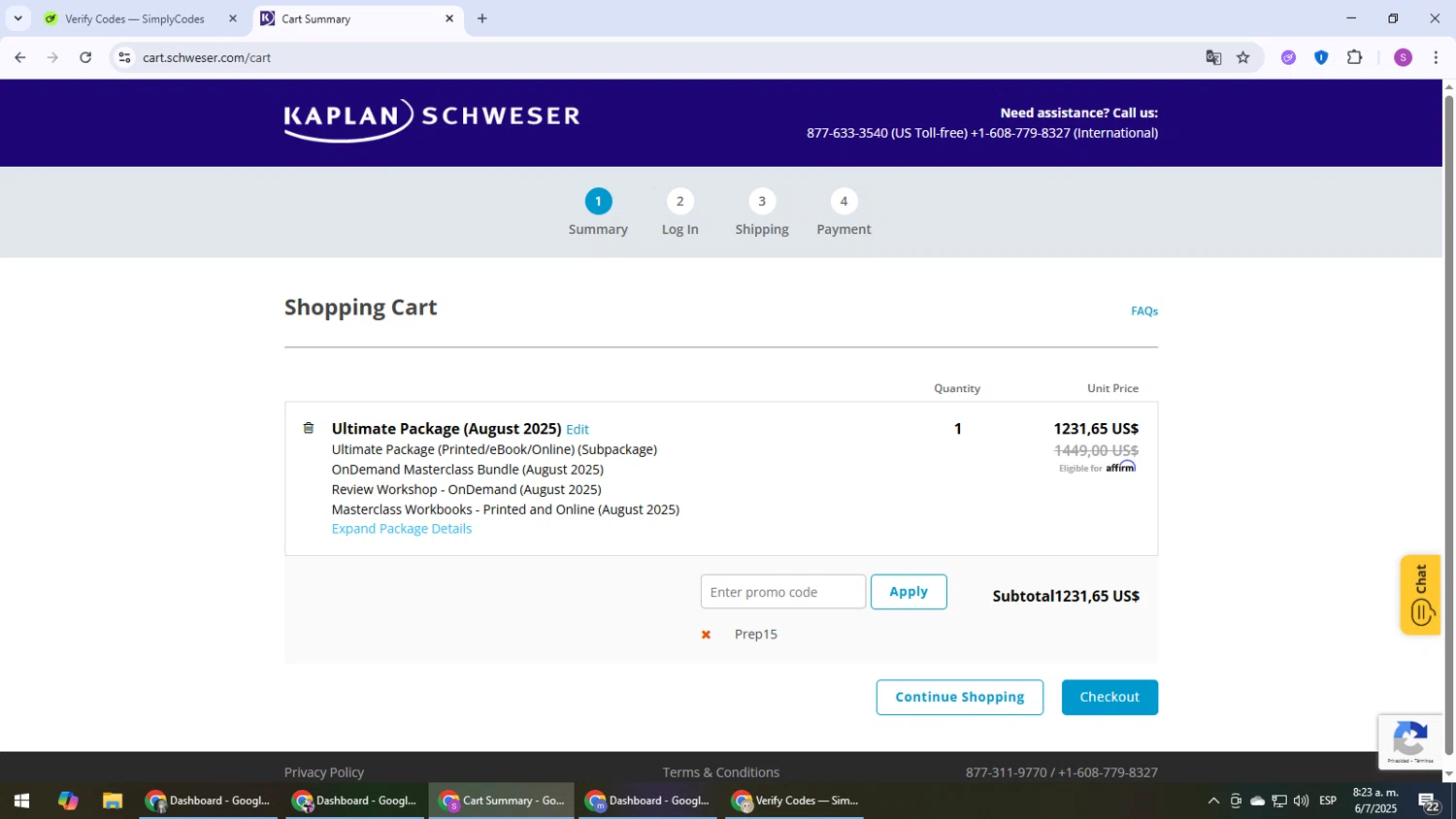The image size is (1456, 819).
Task: Click step 4 Payment
Action: pos(844,213)
